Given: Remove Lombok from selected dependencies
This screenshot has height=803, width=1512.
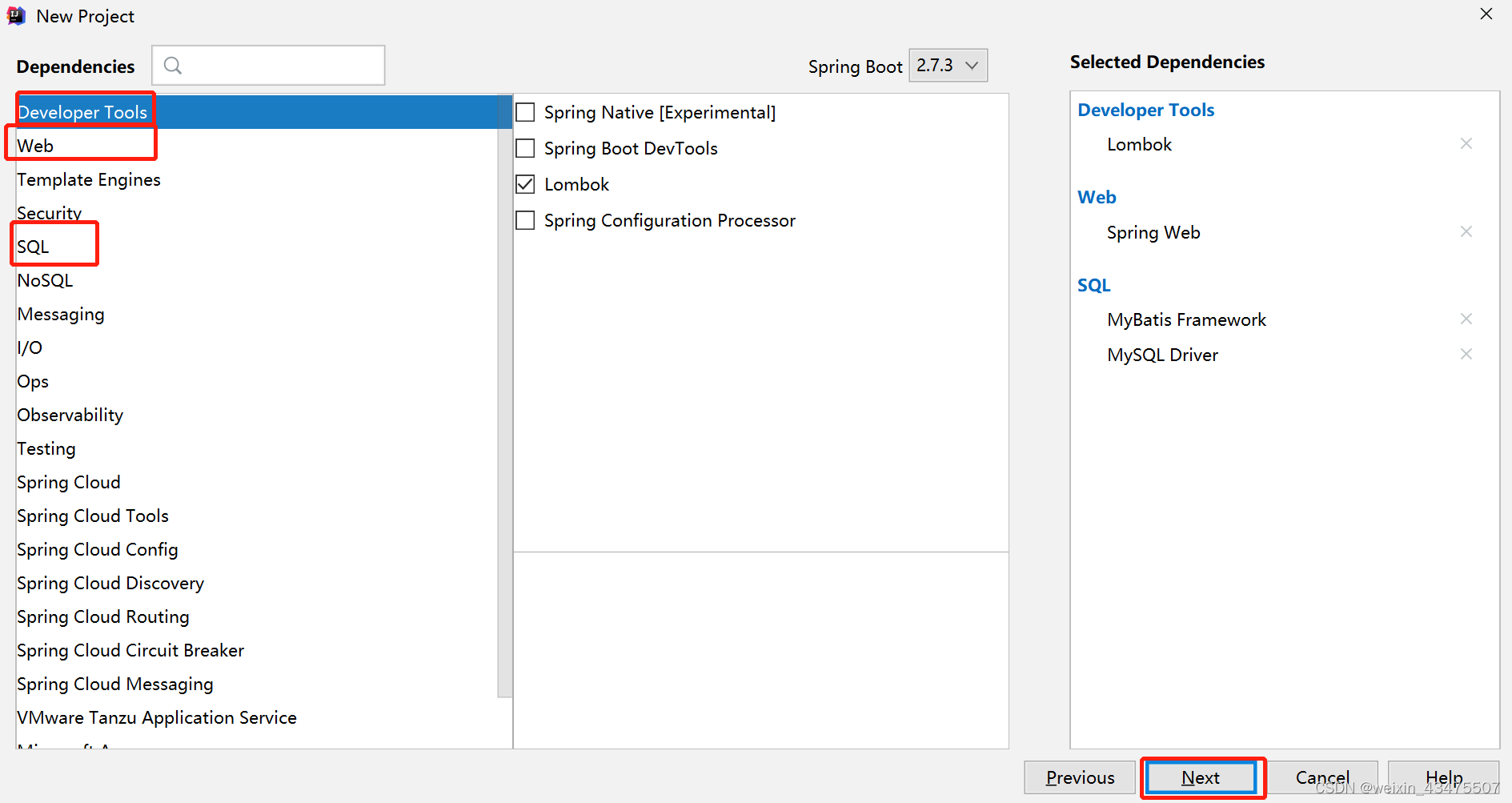Looking at the screenshot, I should pyautogui.click(x=1466, y=144).
